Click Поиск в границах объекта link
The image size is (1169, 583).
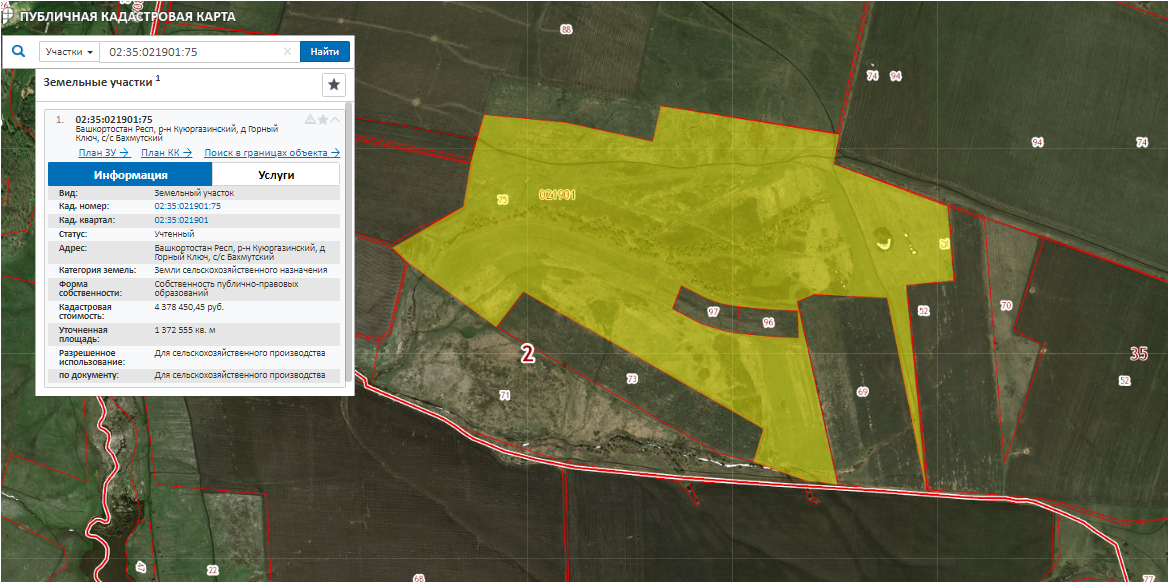272,153
